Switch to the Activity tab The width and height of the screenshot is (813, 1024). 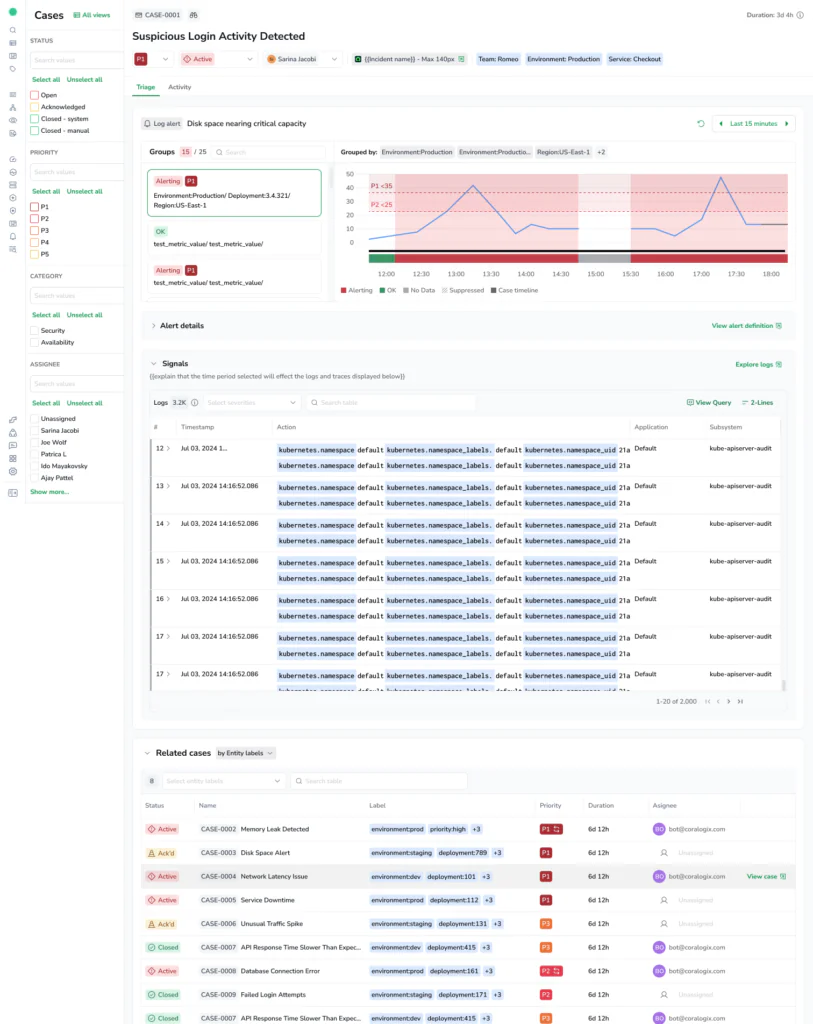179,88
